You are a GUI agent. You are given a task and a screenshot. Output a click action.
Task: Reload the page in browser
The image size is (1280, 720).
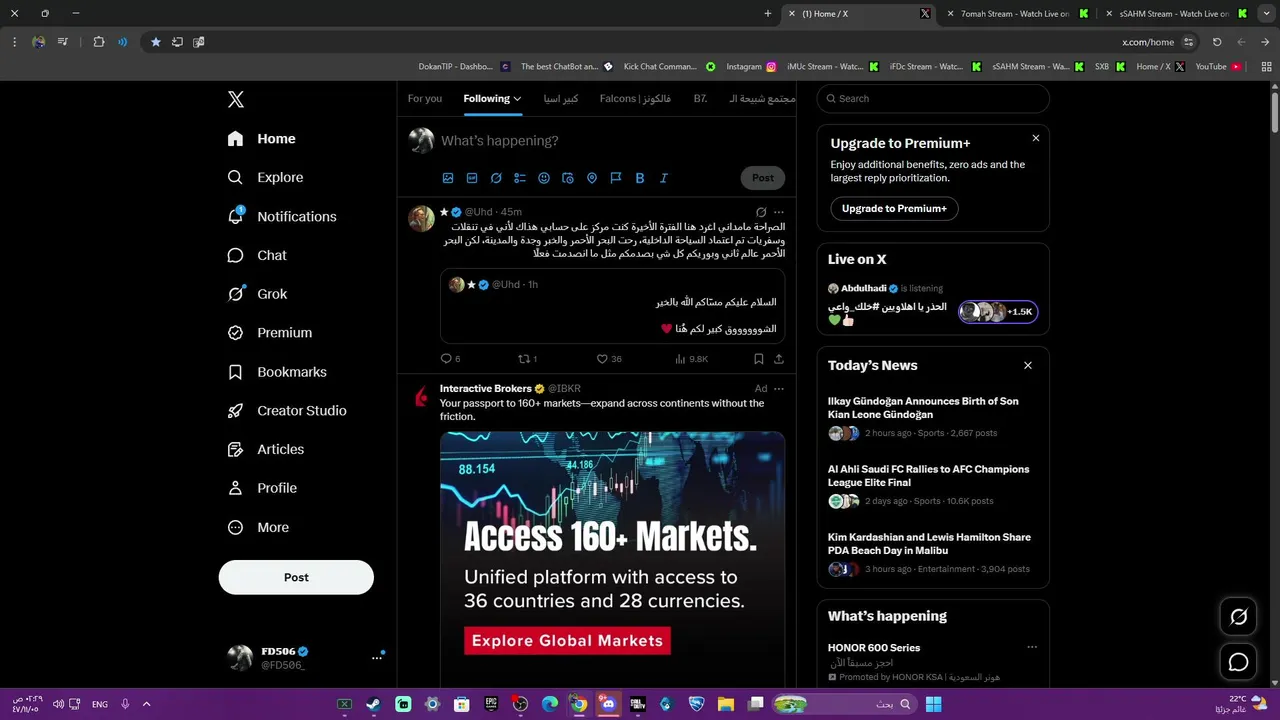[1217, 42]
